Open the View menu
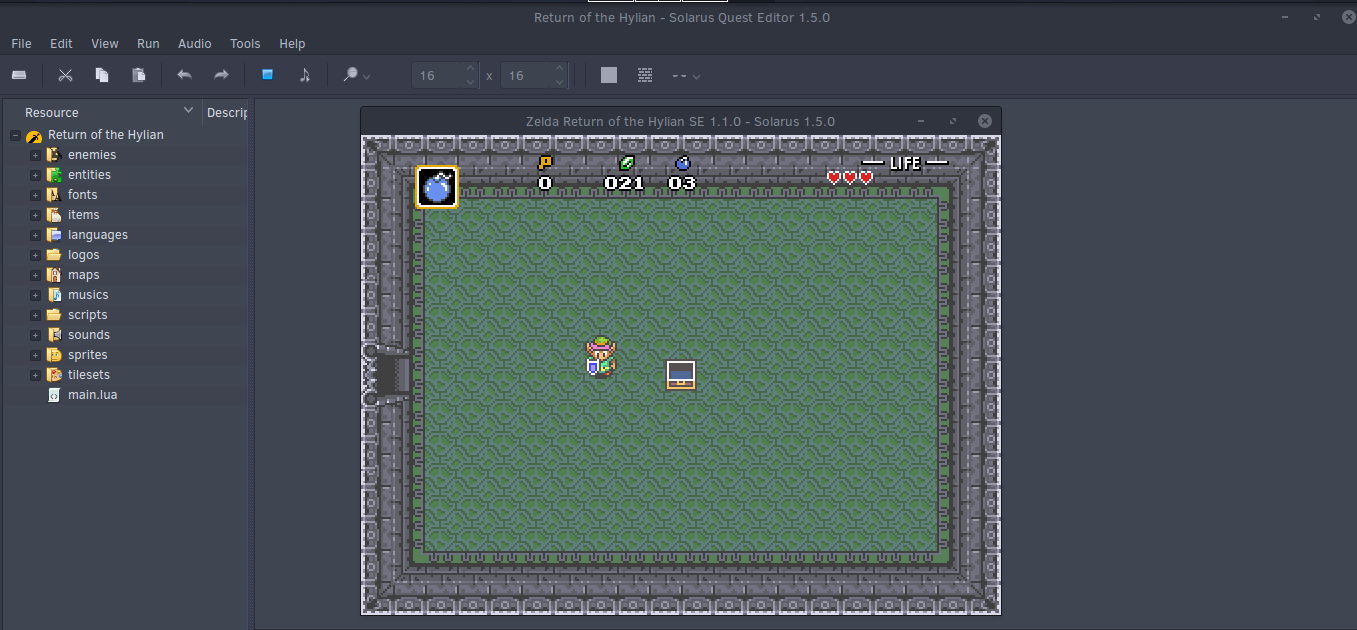Image resolution: width=1357 pixels, height=630 pixels. (x=105, y=44)
